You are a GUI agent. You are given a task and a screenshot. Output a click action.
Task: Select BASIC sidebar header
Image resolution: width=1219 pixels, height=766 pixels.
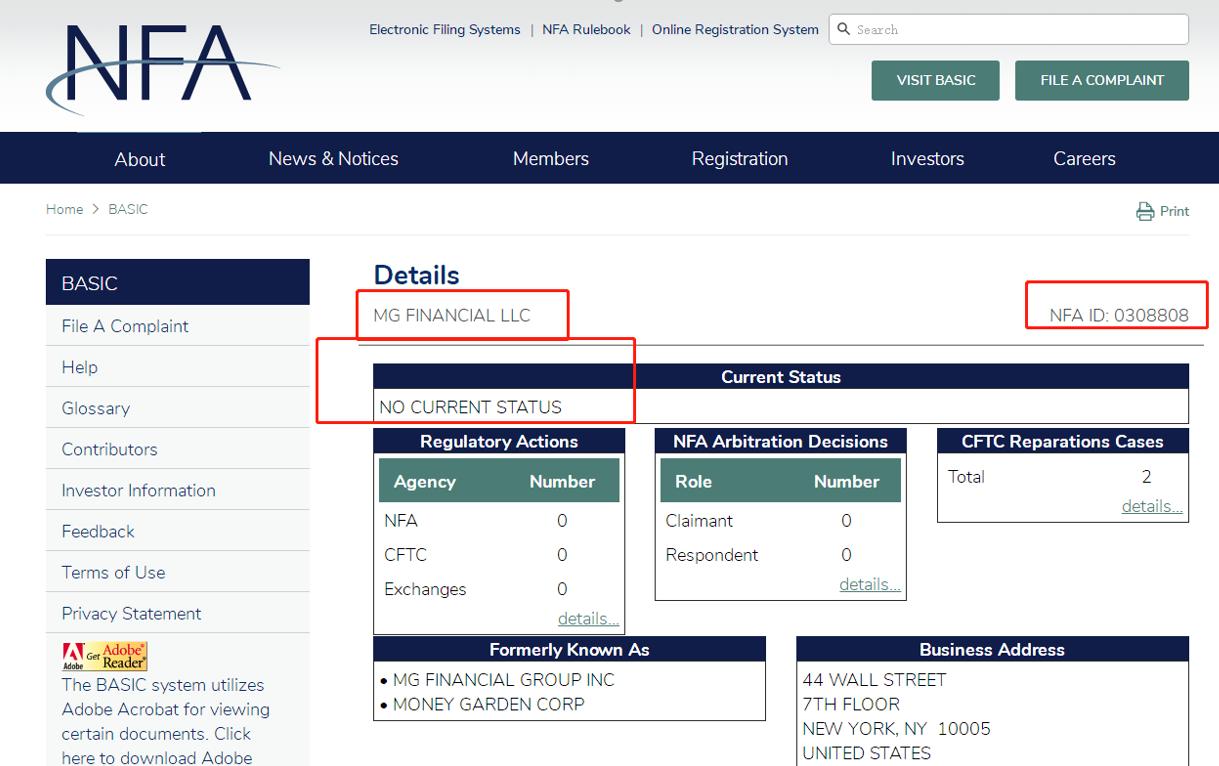click(178, 283)
